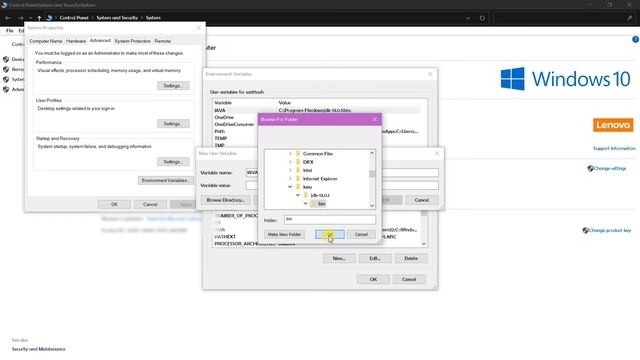Click Delete button in Environment Variables
Screen dimensions: 640x360
(411, 258)
